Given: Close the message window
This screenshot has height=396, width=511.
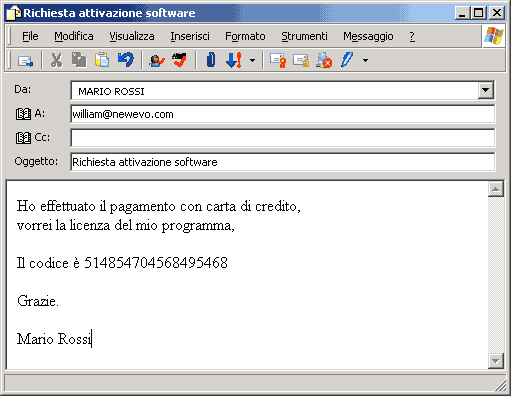Looking at the screenshot, I should [x=497, y=13].
